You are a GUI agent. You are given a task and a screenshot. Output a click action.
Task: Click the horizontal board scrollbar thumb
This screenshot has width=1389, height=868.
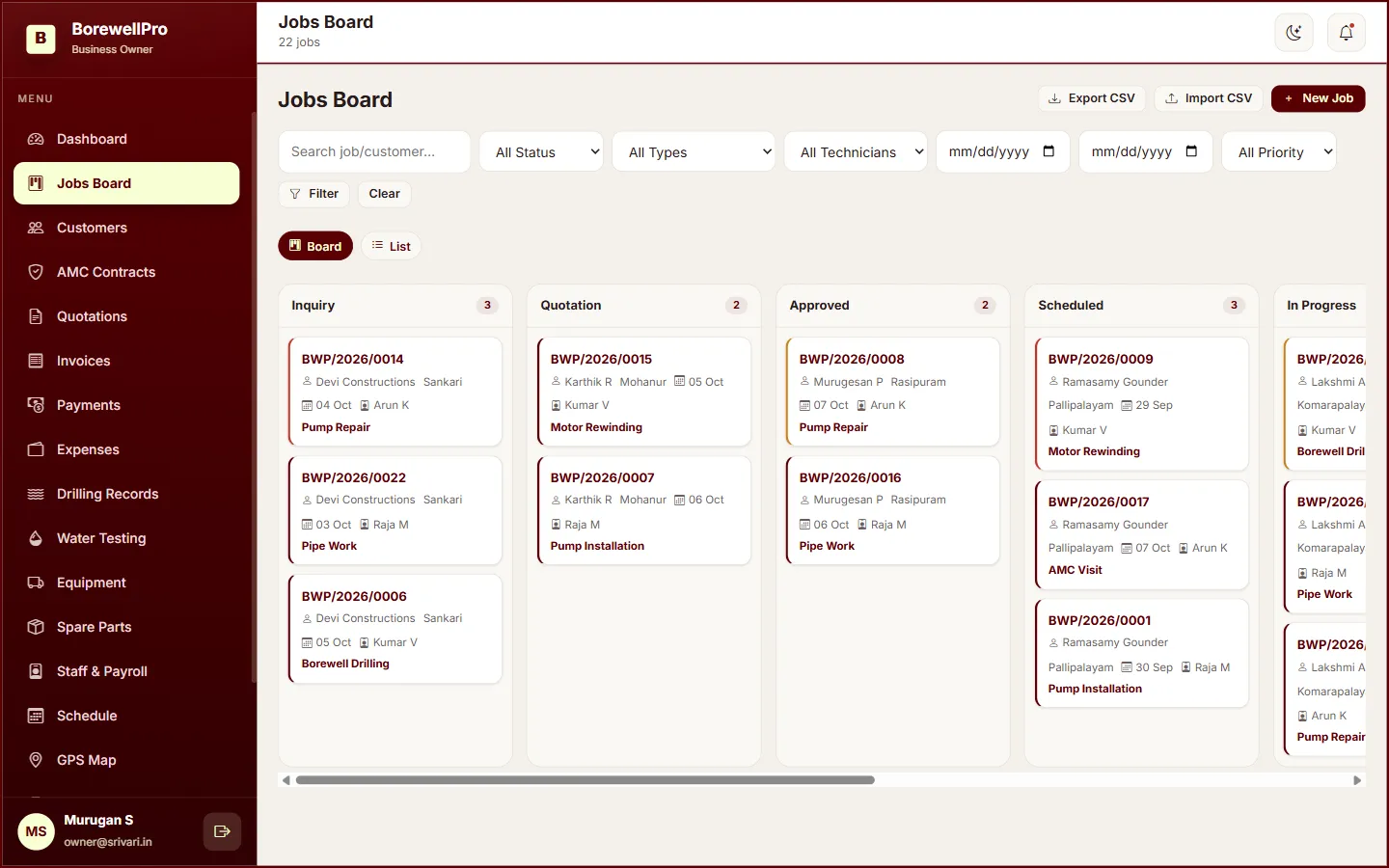[586, 780]
